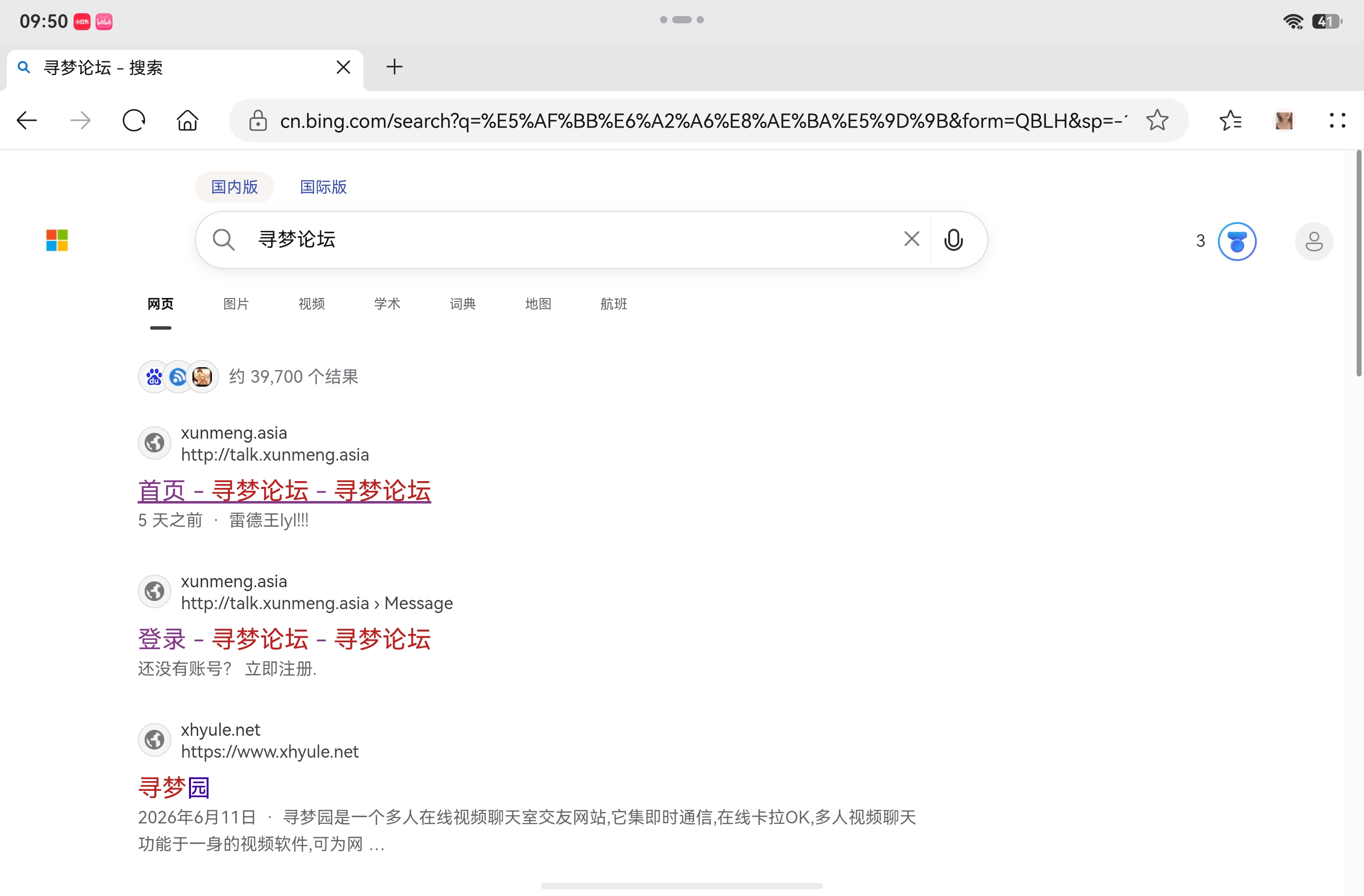Image resolution: width=1364 pixels, height=896 pixels.
Task: Click the magnifier search icon in Bing box
Action: tap(224, 240)
